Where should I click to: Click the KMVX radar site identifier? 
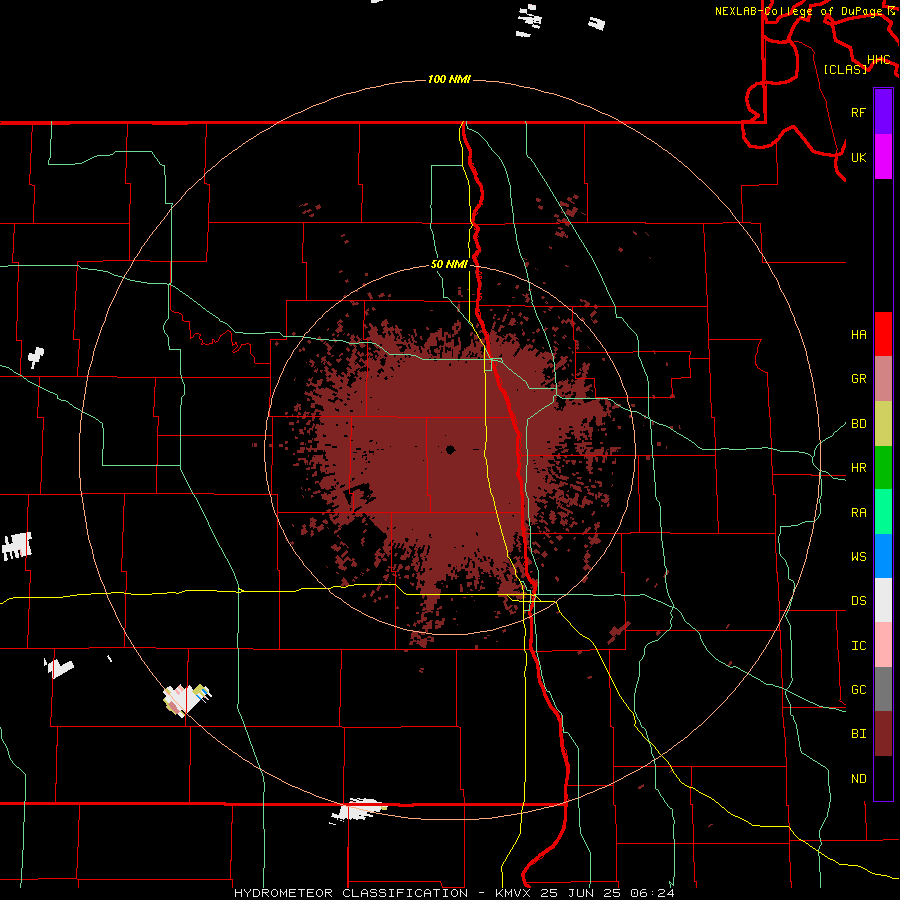(514, 893)
